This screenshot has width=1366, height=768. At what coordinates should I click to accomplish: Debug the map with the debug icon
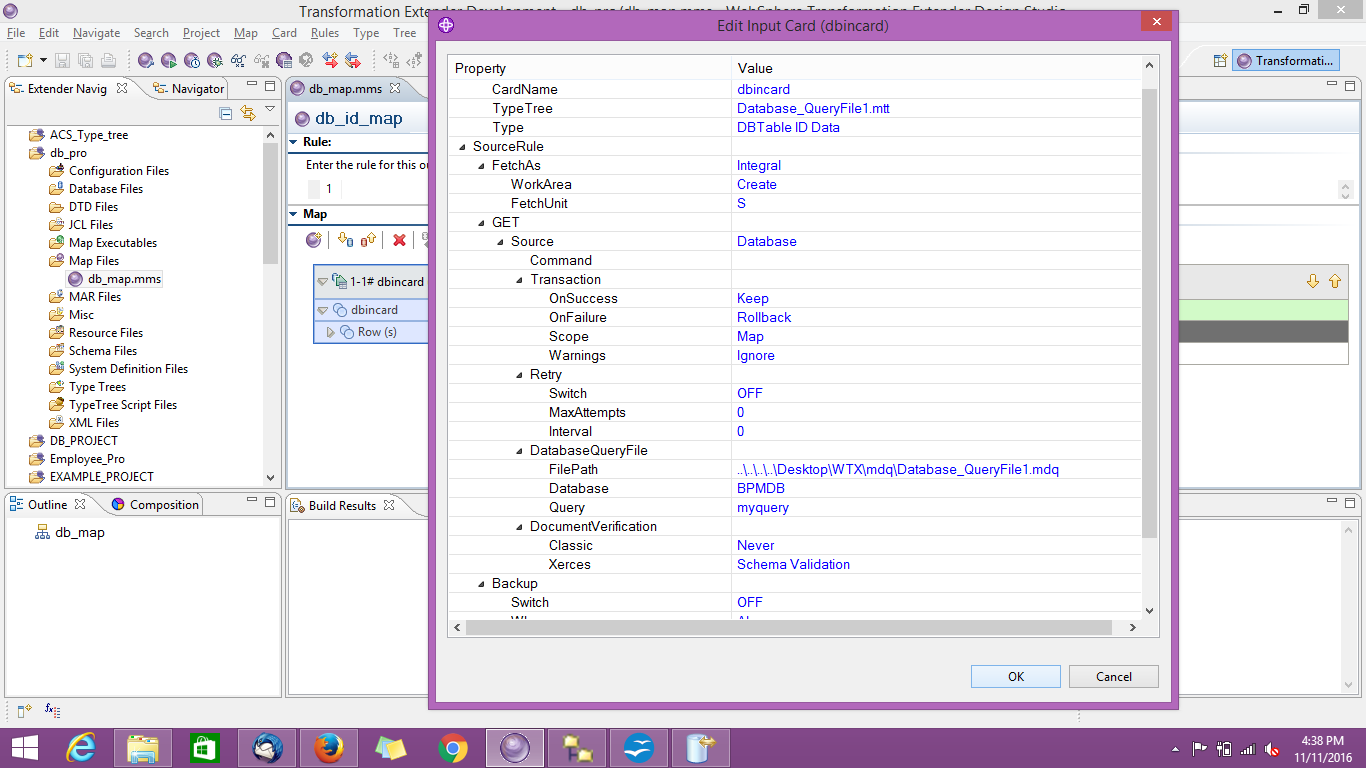pyautogui.click(x=217, y=62)
